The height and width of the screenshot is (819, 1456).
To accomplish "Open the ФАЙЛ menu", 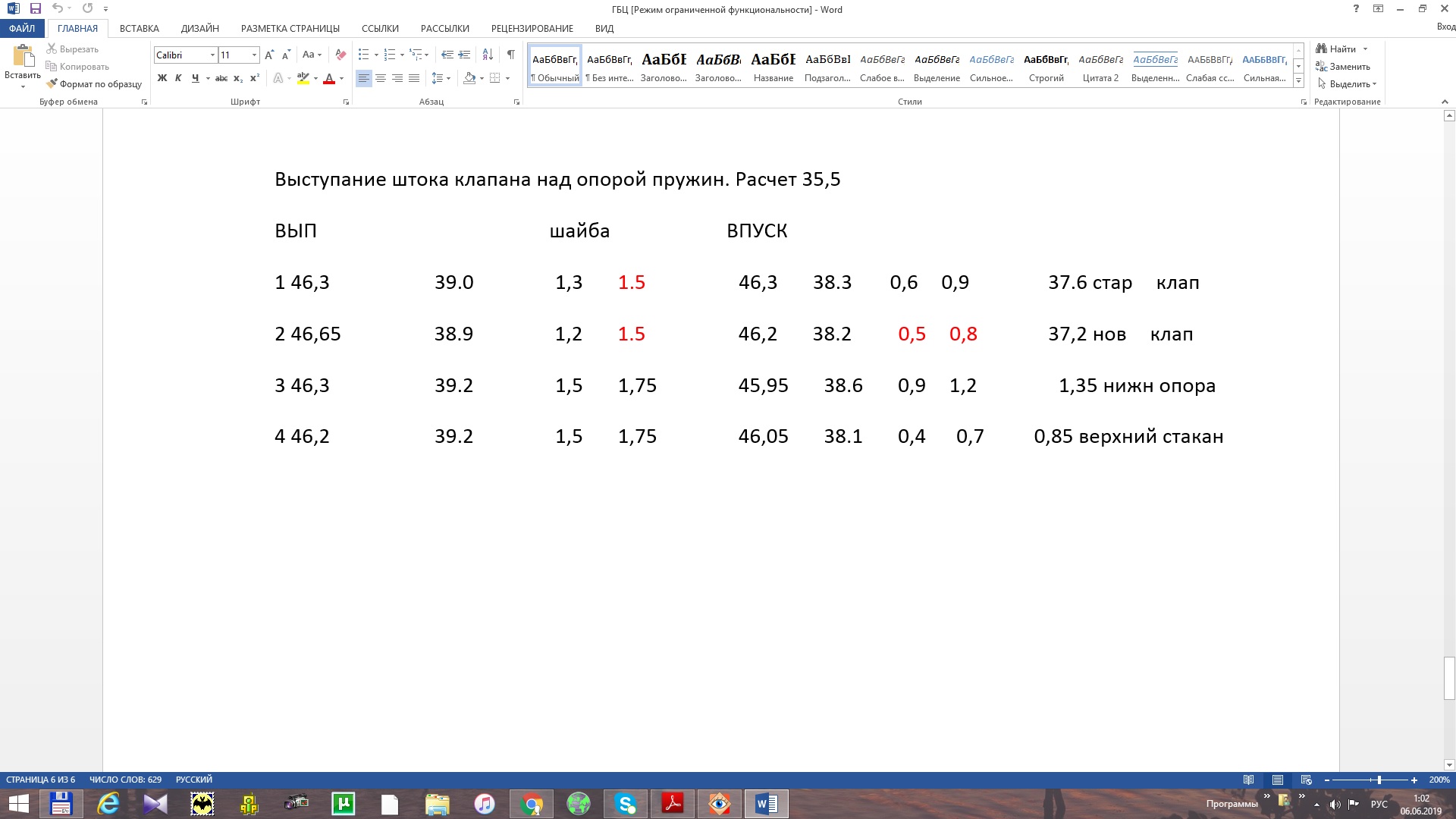I will point(22,28).
